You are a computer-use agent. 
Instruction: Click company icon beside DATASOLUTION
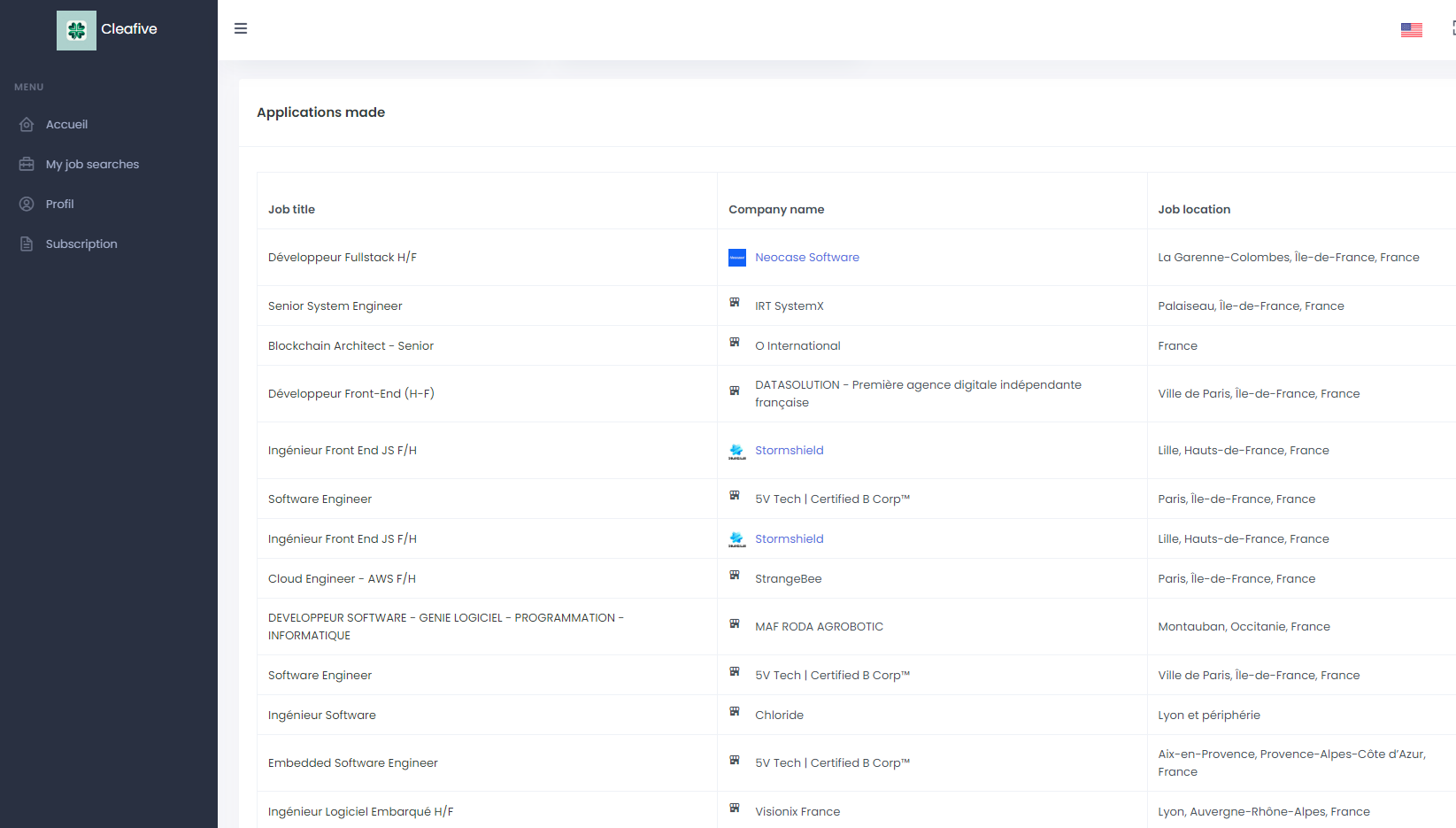pos(735,391)
